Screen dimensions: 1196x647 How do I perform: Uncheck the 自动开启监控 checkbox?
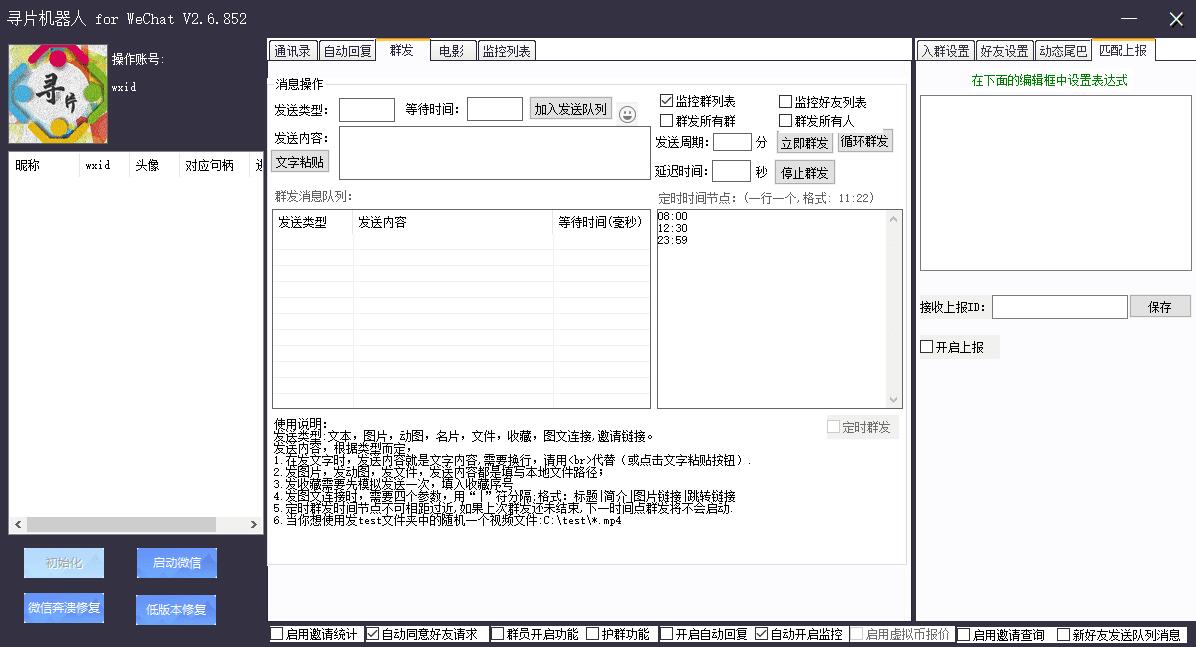pos(761,634)
